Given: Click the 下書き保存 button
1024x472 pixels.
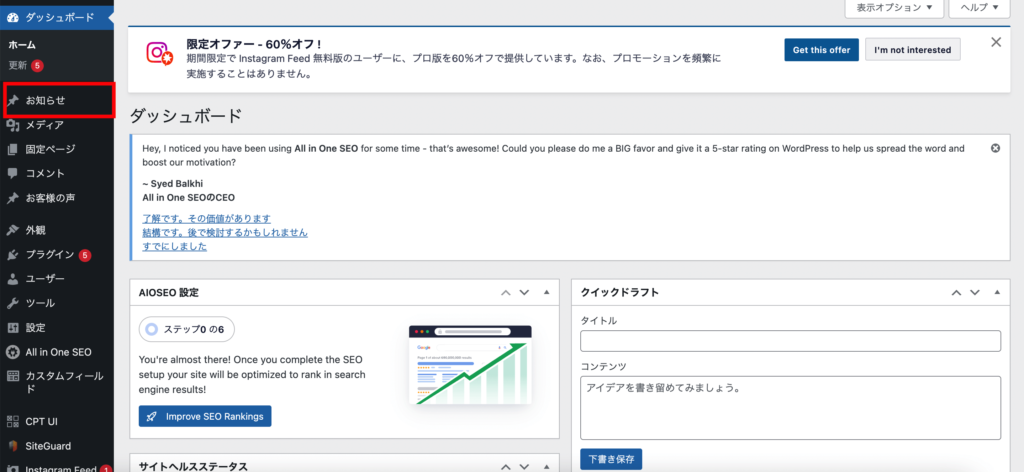Looking at the screenshot, I should coord(611,459).
